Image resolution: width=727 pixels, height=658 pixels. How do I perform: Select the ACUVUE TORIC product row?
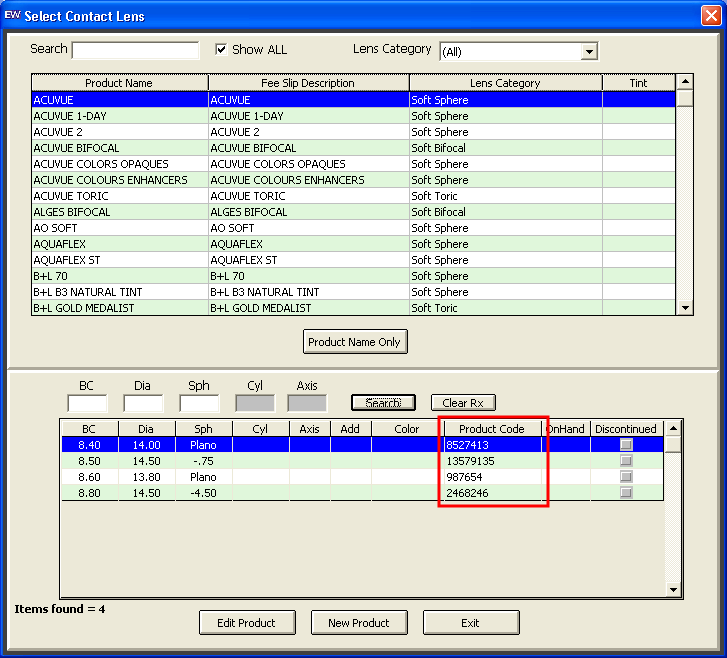(x=353, y=196)
